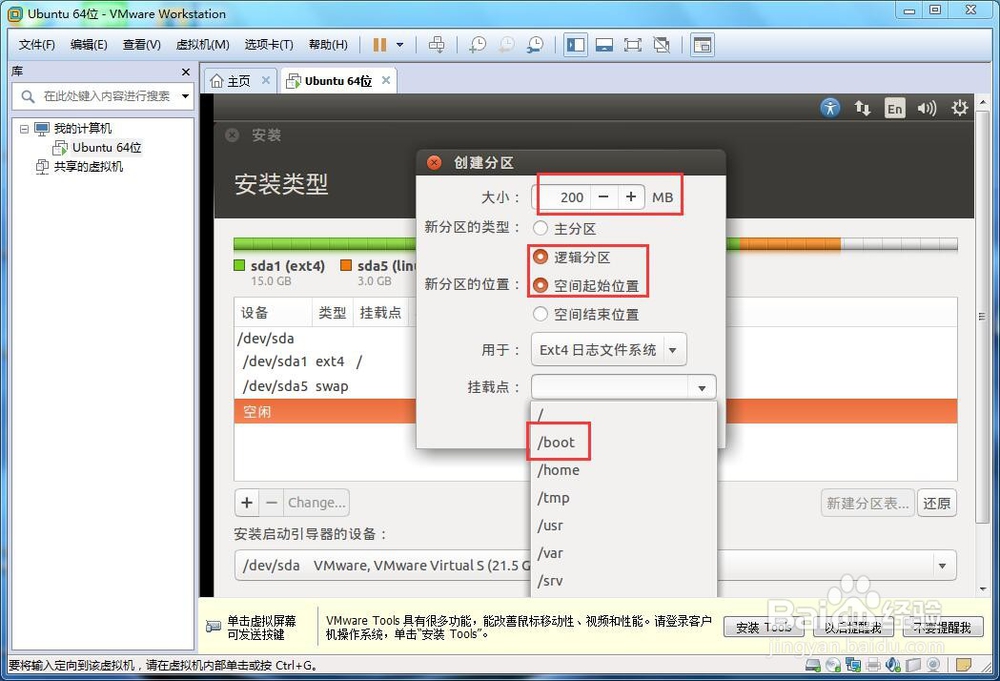Switch to the 主页 home tab

239,81
